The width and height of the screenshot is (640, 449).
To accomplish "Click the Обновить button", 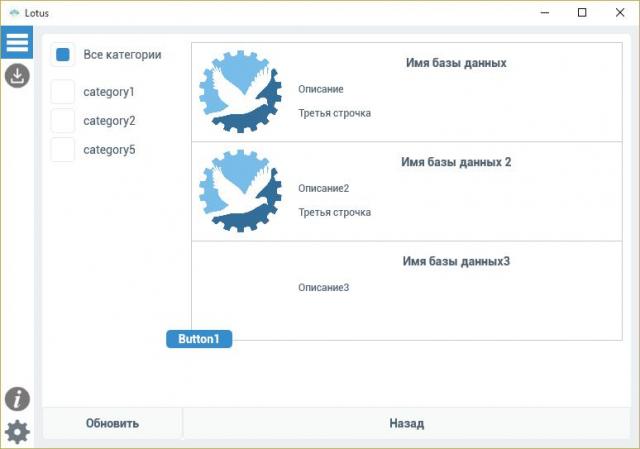I will pyautogui.click(x=112, y=423).
